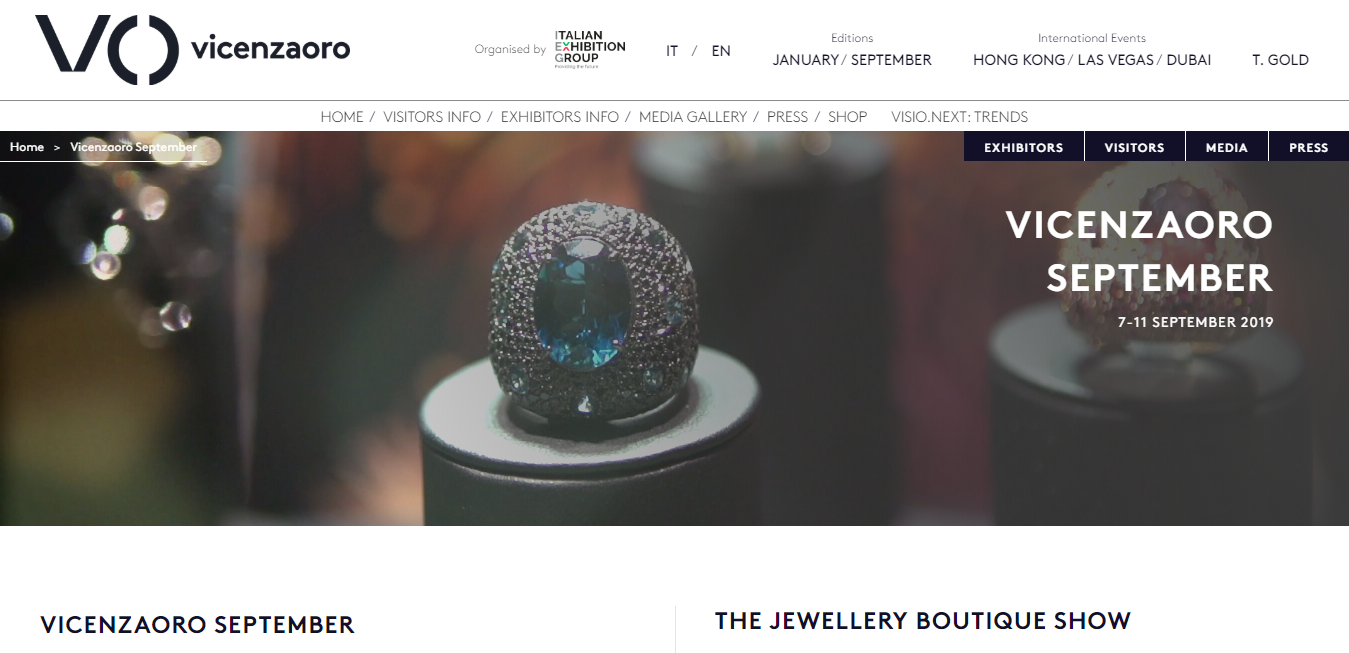Open the JANUARY edition page
Image resolution: width=1349 pixels, height=653 pixels.
pos(806,60)
